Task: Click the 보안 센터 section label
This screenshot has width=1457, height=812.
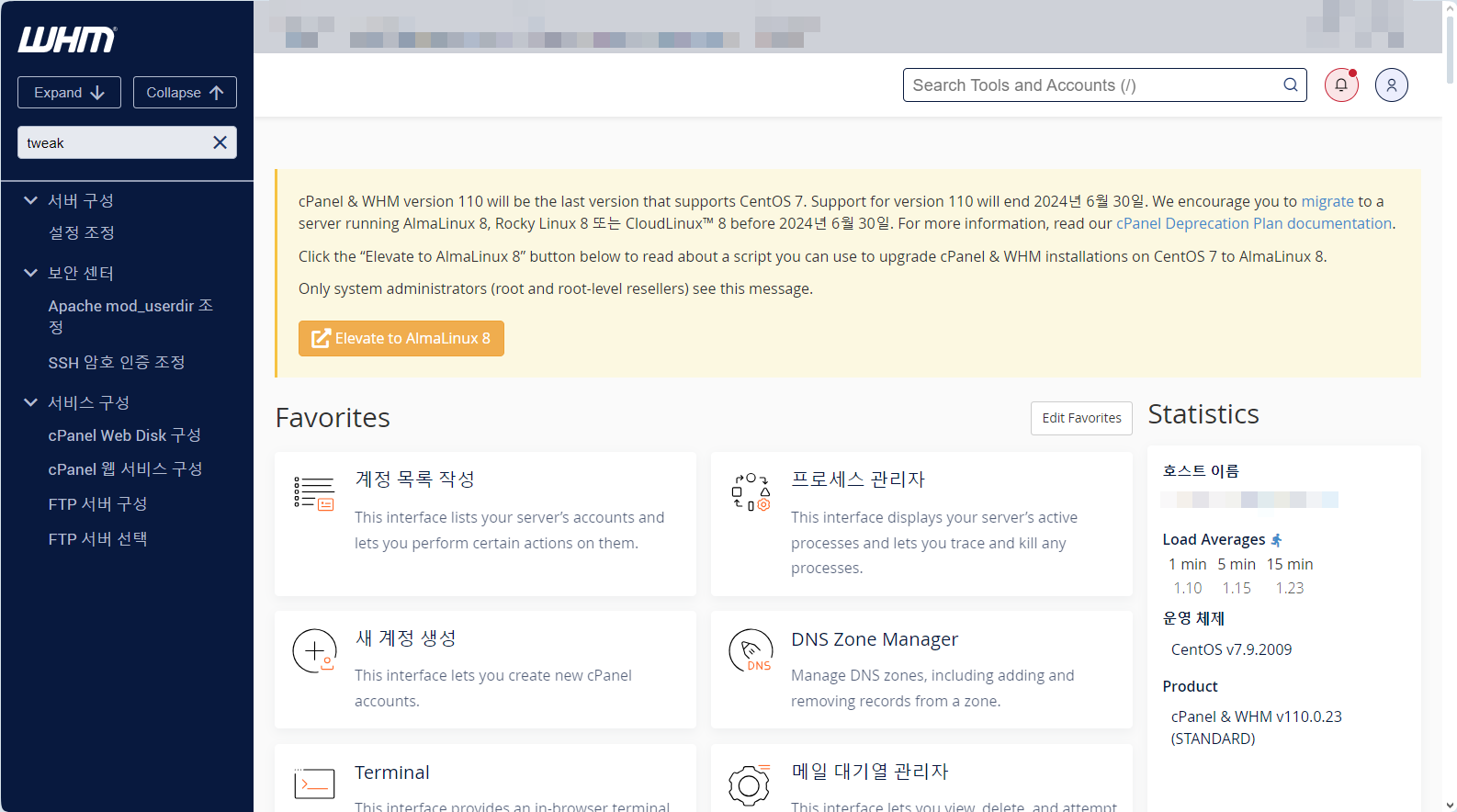Action: pyautogui.click(x=81, y=273)
